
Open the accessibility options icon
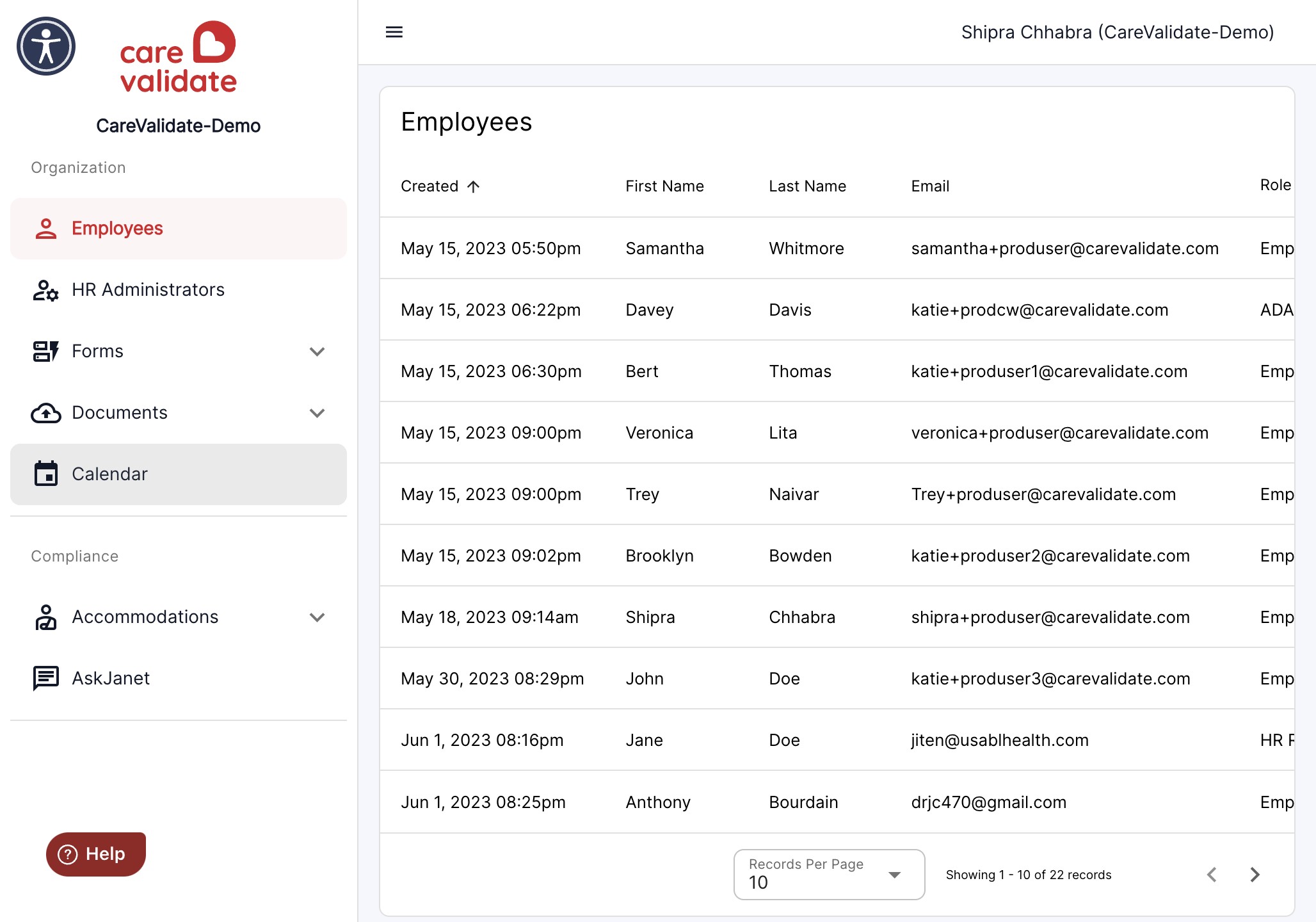pyautogui.click(x=46, y=46)
